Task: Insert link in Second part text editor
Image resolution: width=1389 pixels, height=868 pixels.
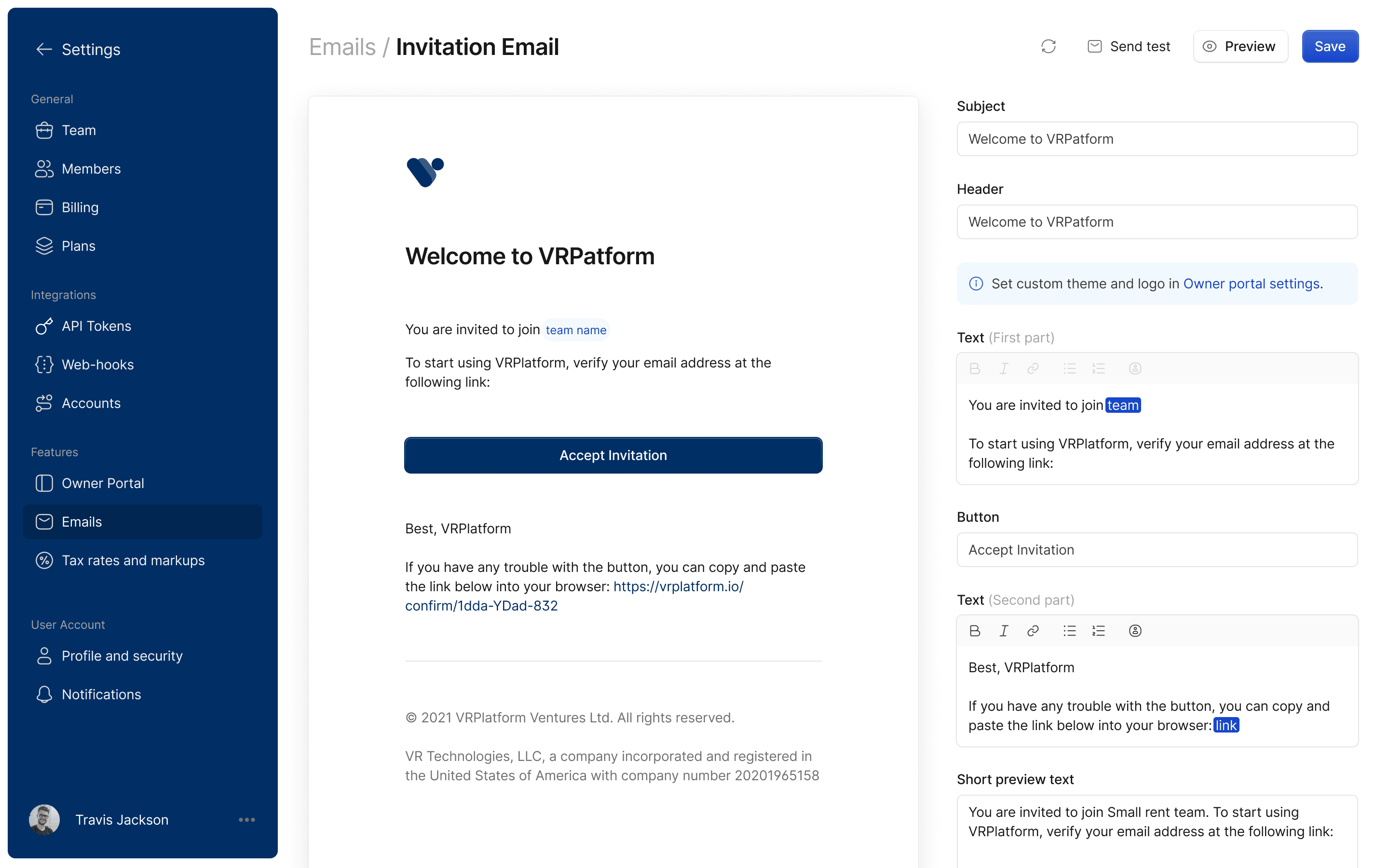Action: (1033, 631)
